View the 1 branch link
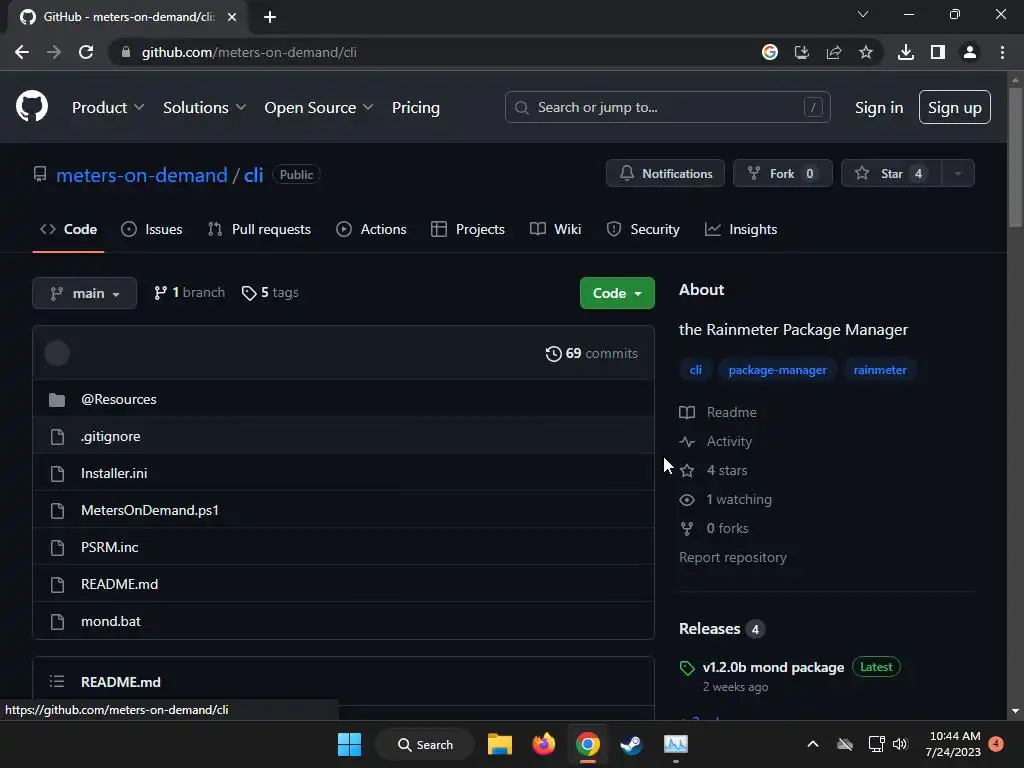The height and width of the screenshot is (768, 1024). pyautogui.click(x=189, y=293)
